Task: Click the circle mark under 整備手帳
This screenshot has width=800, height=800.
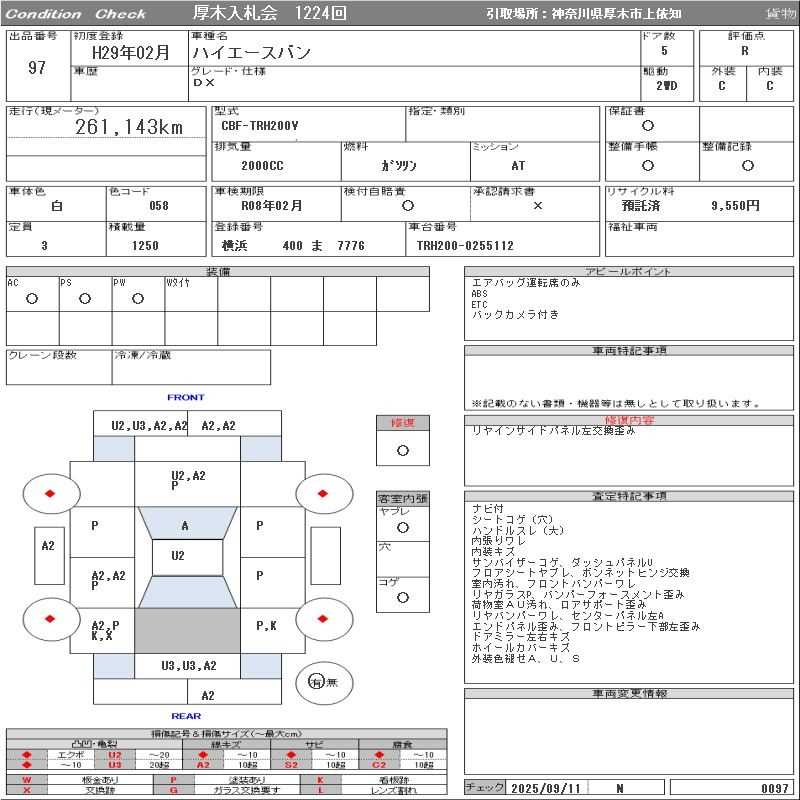Action: tap(648, 165)
